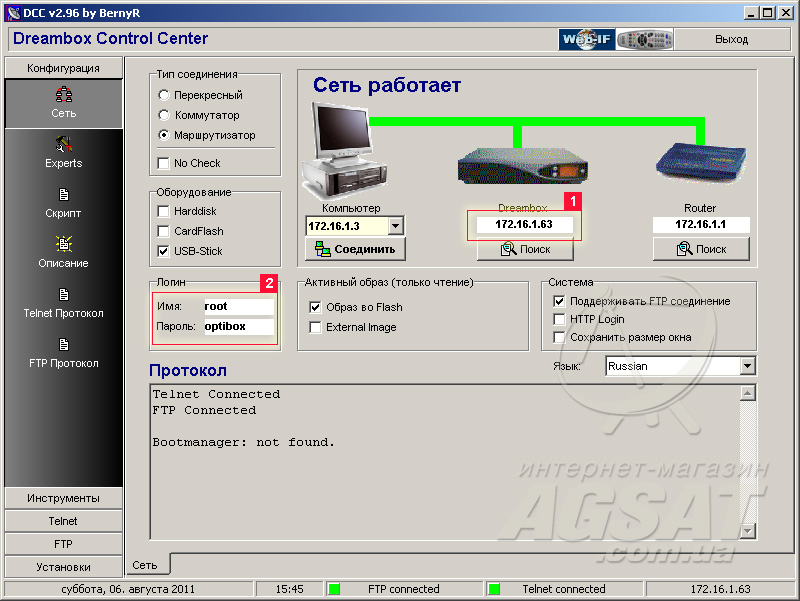The height and width of the screenshot is (601, 800).
Task: Open the Web-IF interface icon
Action: (x=586, y=40)
